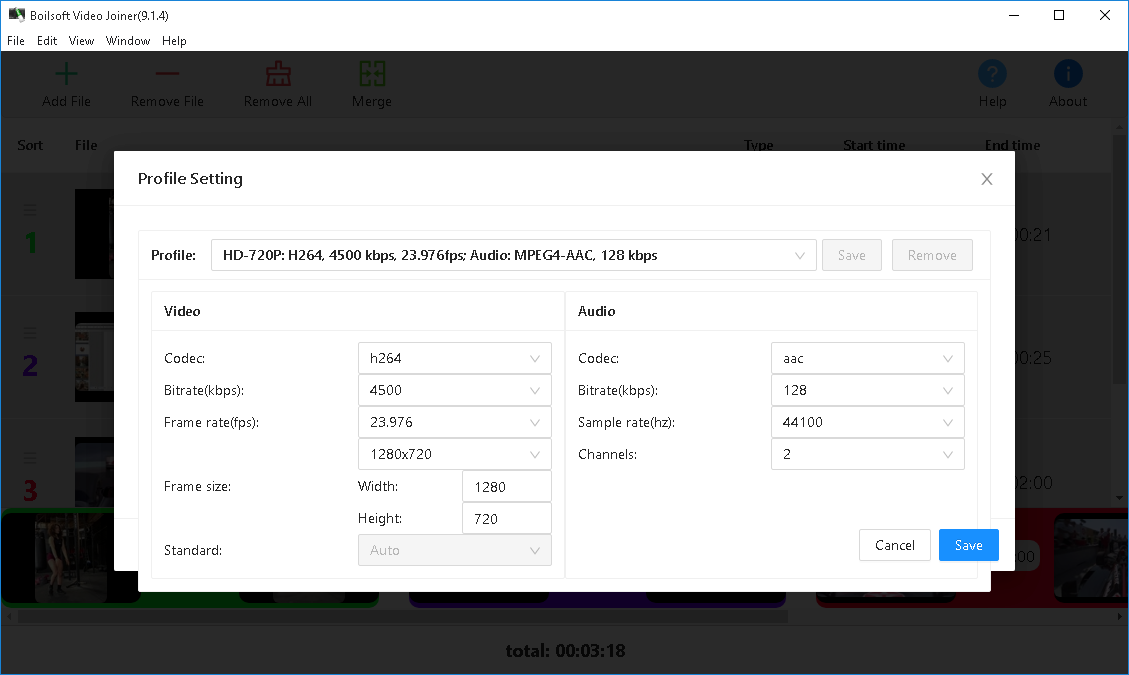1129x675 pixels.
Task: Click the Width input field
Action: 506,487
